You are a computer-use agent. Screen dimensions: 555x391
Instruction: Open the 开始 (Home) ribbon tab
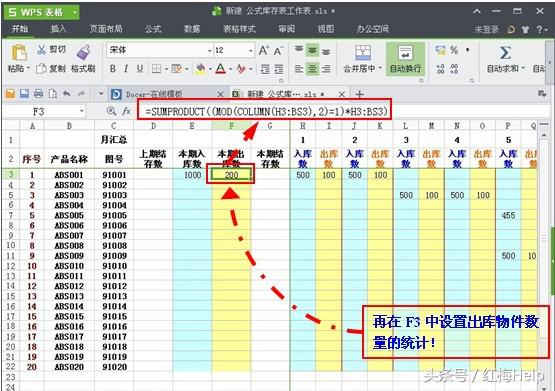[19, 29]
